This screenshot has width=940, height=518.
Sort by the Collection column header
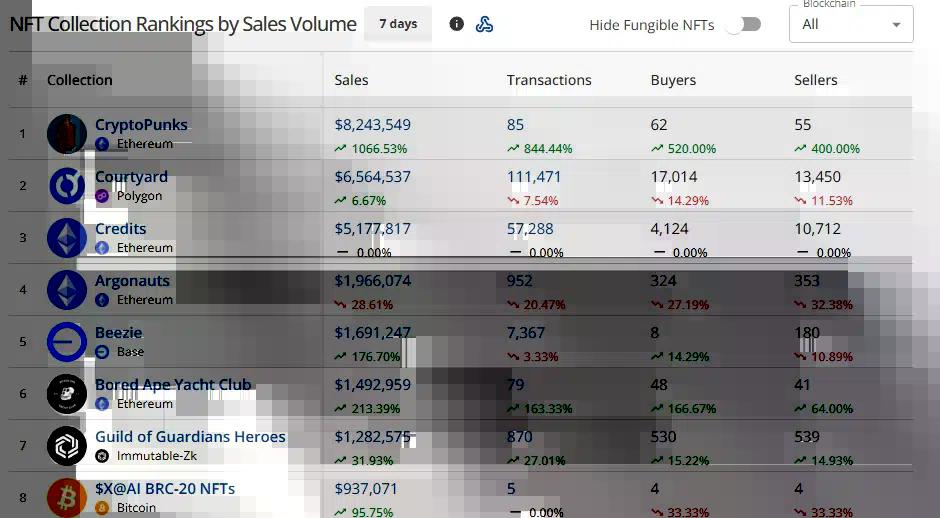pyautogui.click(x=80, y=80)
